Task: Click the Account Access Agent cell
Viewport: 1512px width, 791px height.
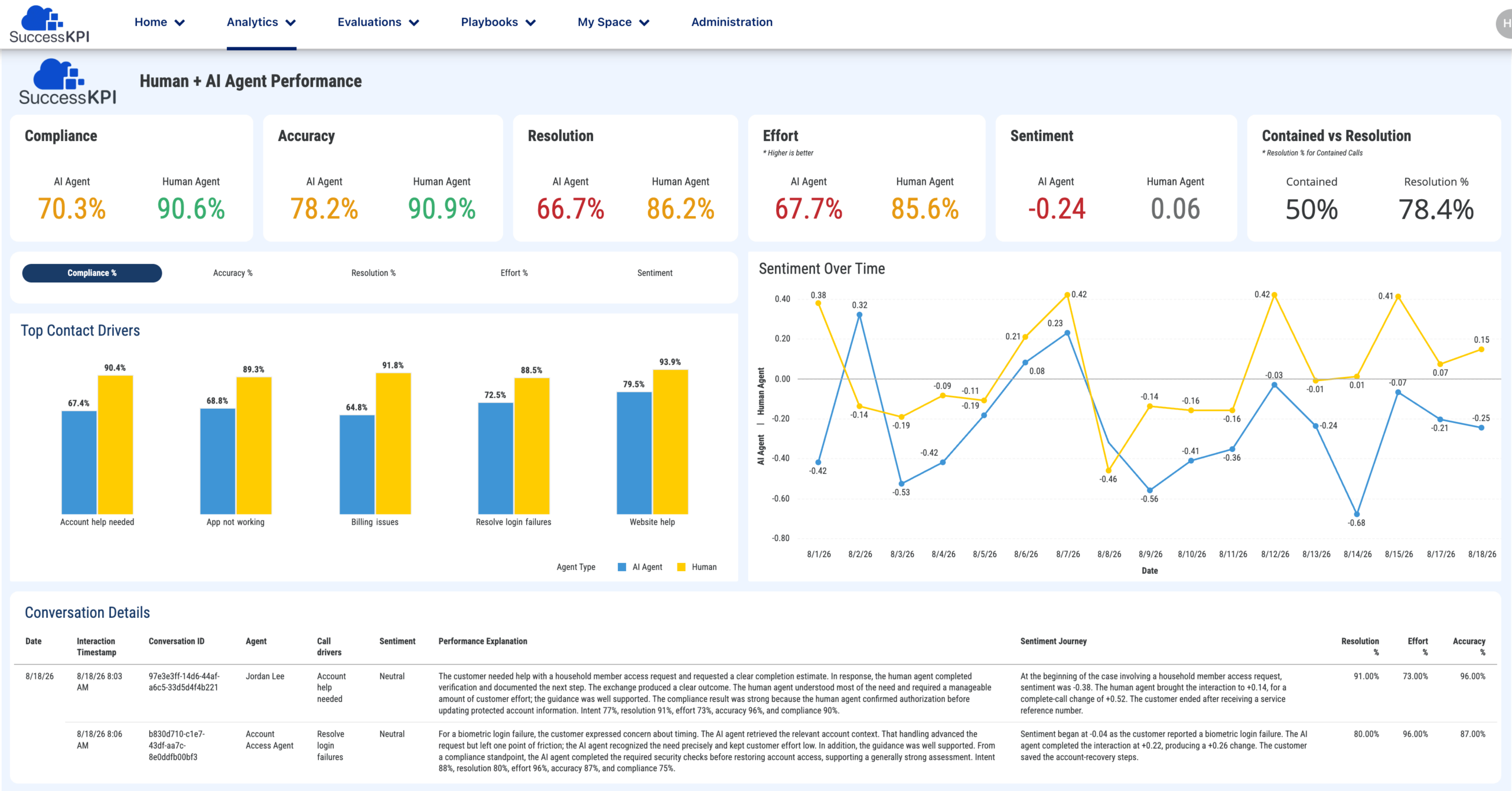Action: click(269, 740)
